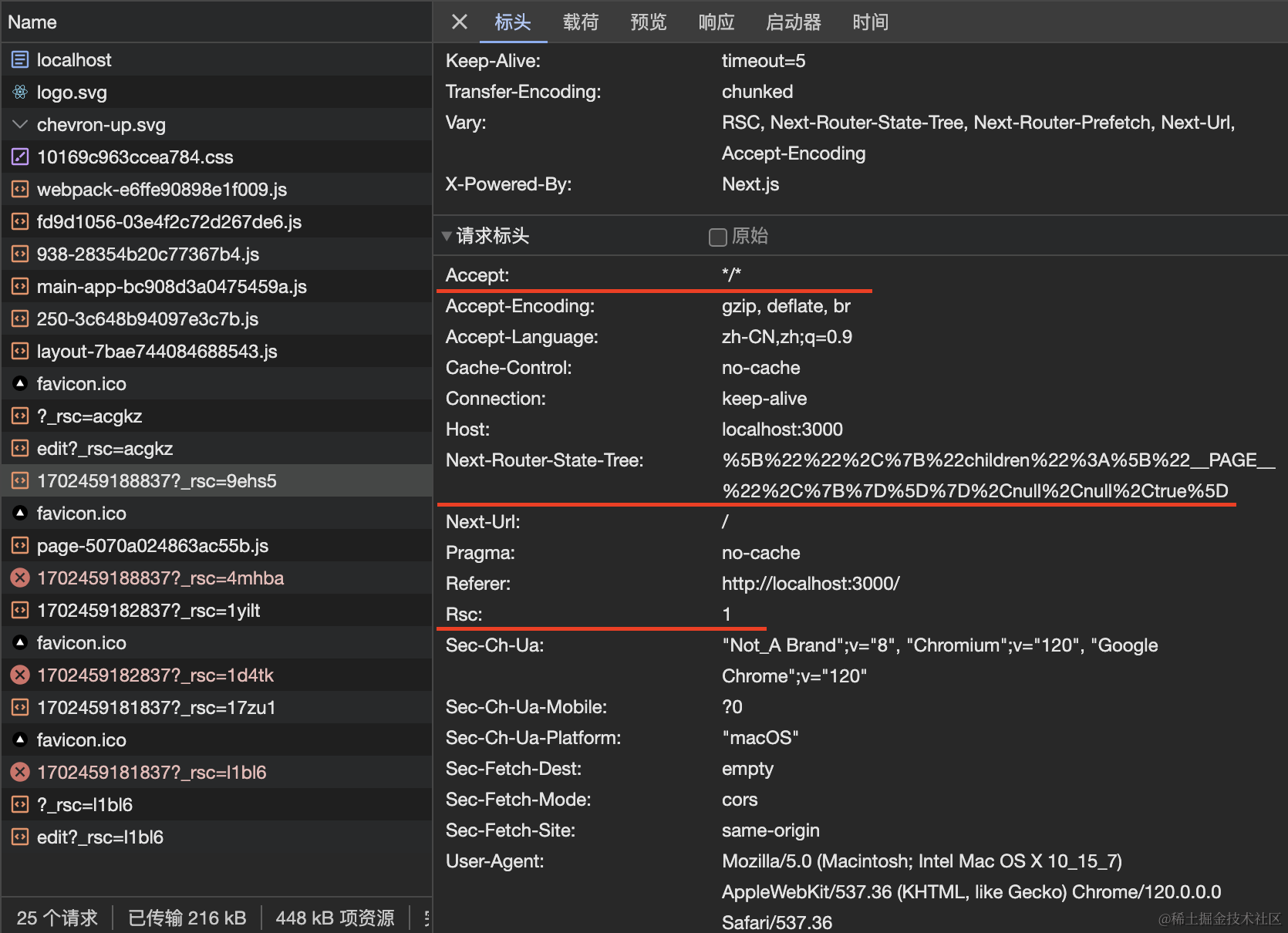
Task: Click the chevron-up.svg chevron icon
Action: point(20,124)
